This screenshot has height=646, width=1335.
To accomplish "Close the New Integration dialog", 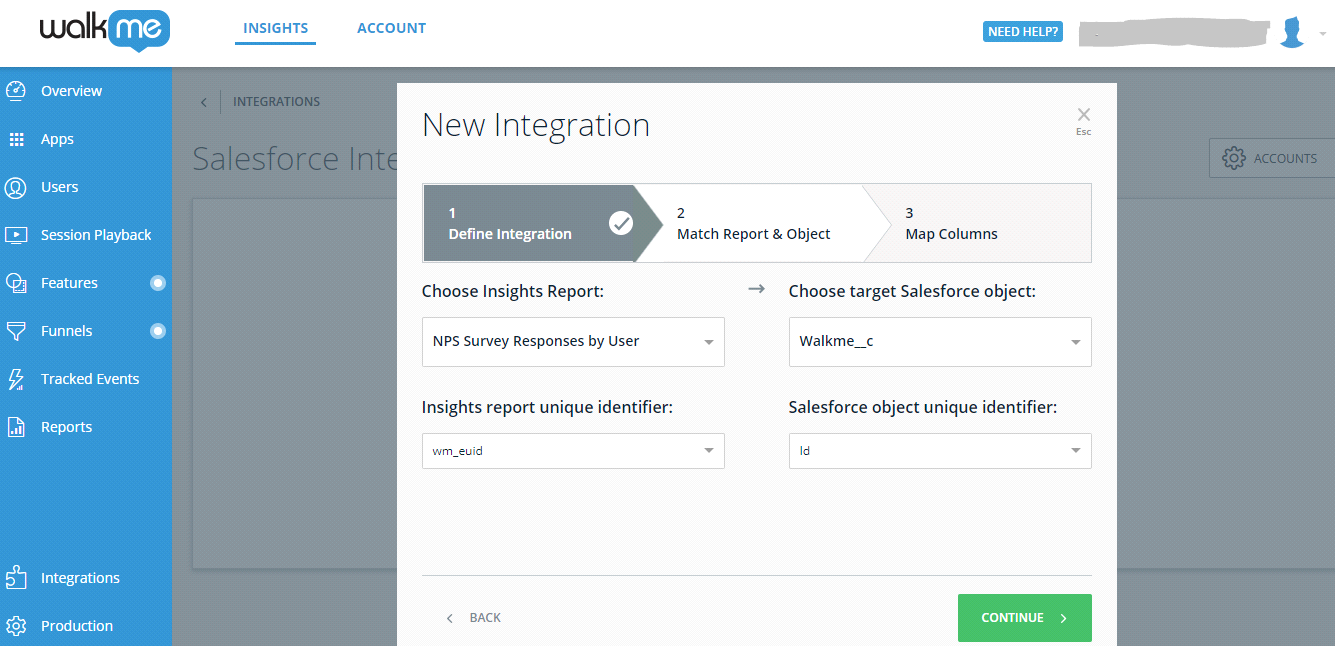I will [1083, 116].
